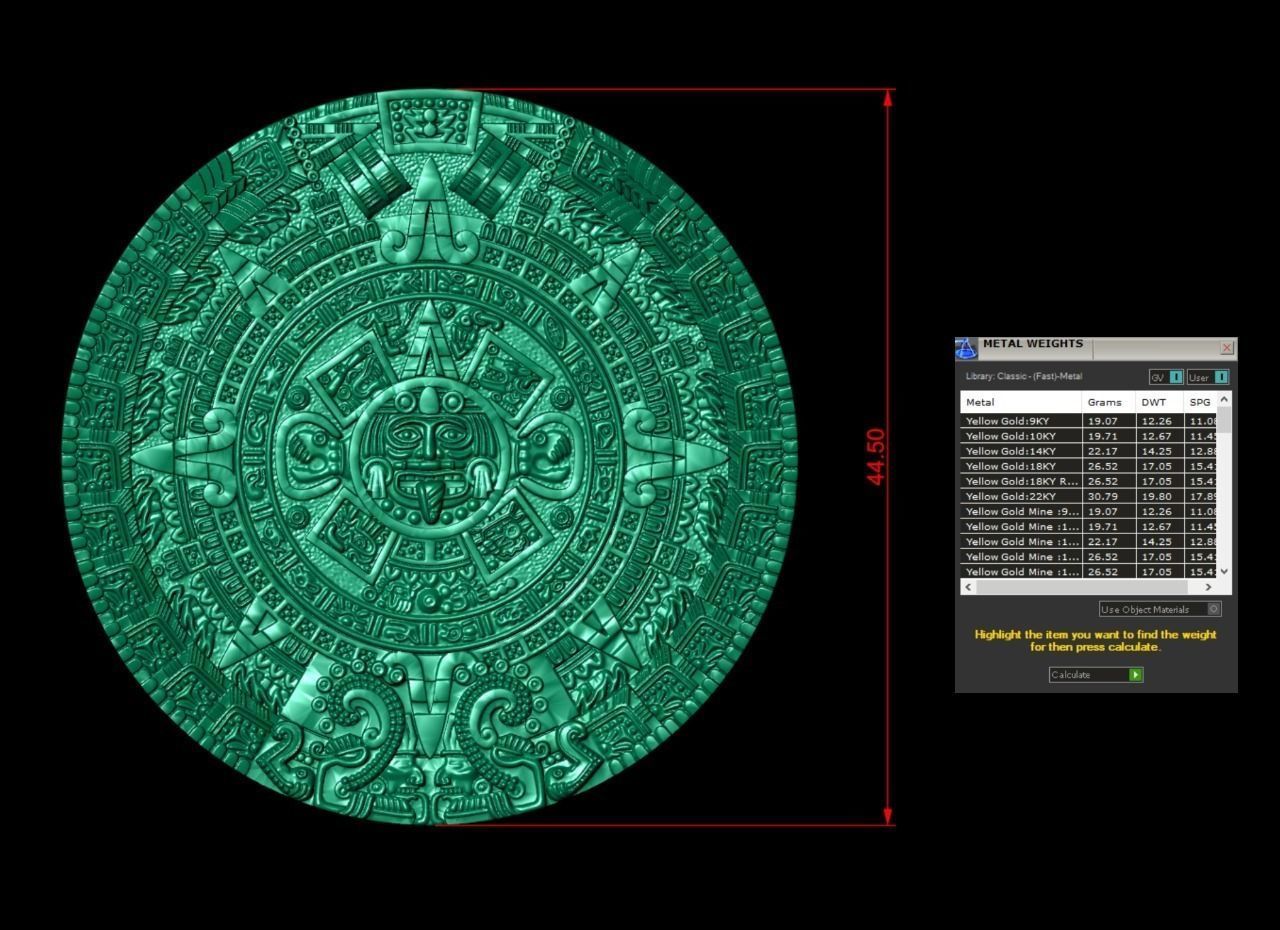Toggle Use Object Materials option

[1160, 609]
